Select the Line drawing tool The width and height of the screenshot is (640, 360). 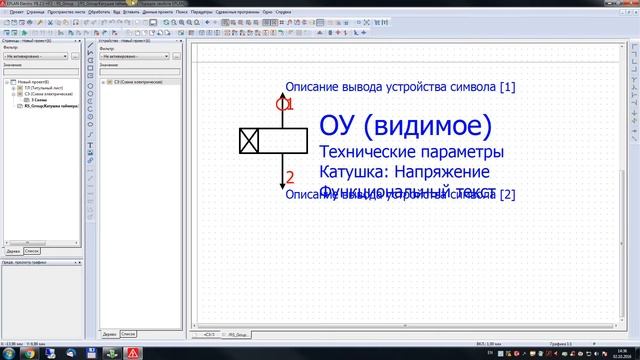(91, 45)
